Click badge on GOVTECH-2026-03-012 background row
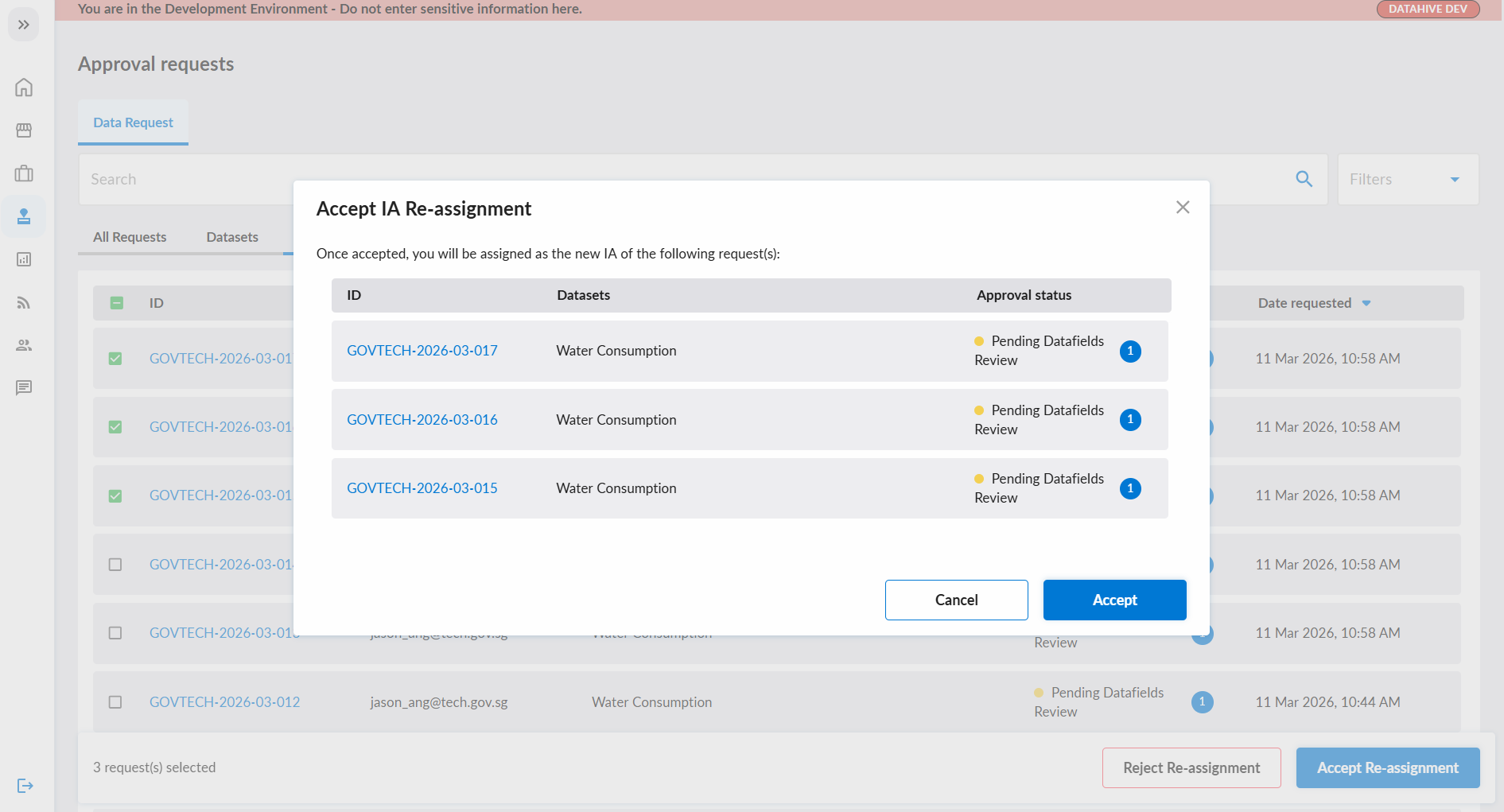This screenshot has width=1504, height=812. click(1202, 702)
